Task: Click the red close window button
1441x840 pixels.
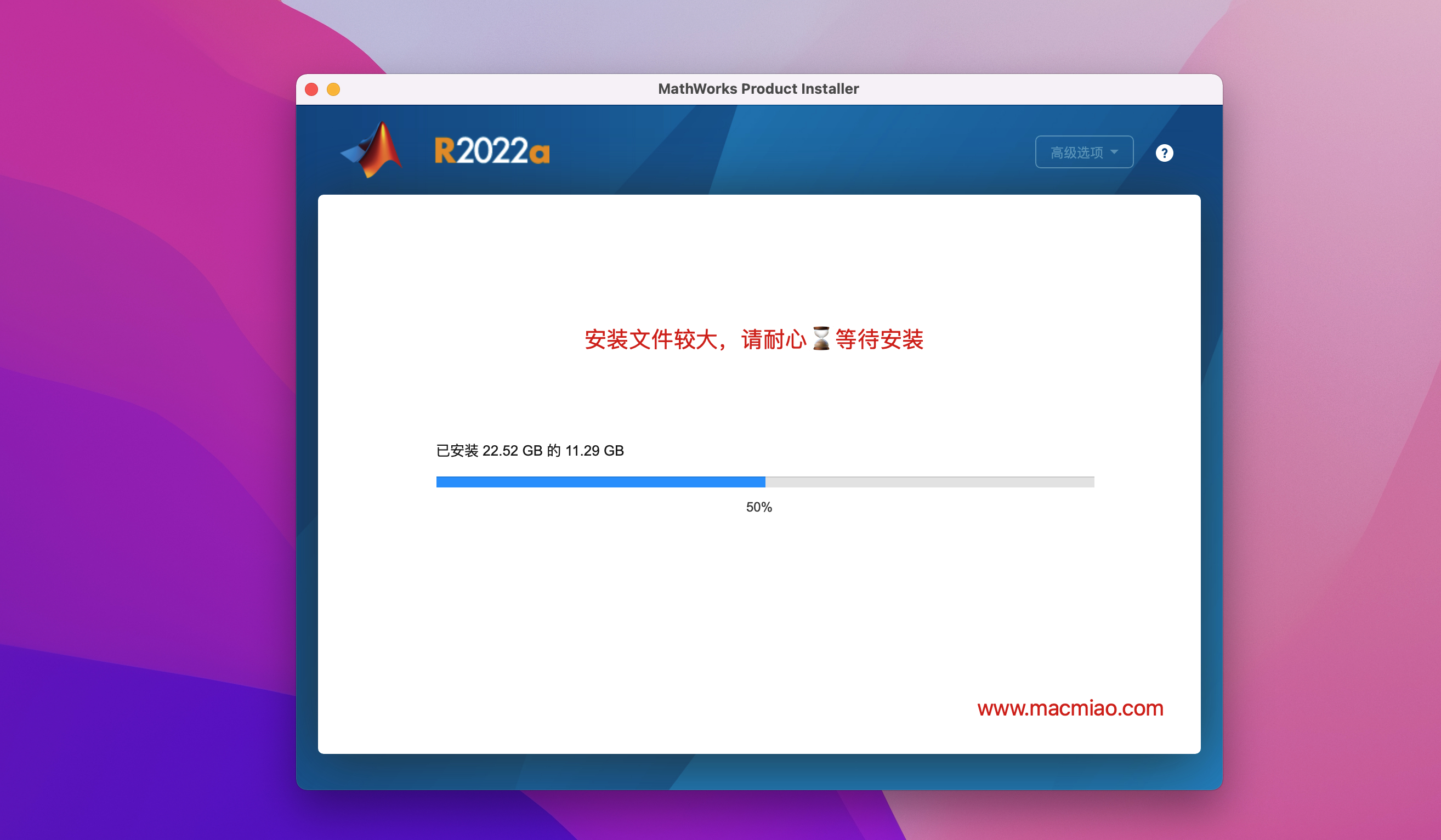Action: click(311, 89)
